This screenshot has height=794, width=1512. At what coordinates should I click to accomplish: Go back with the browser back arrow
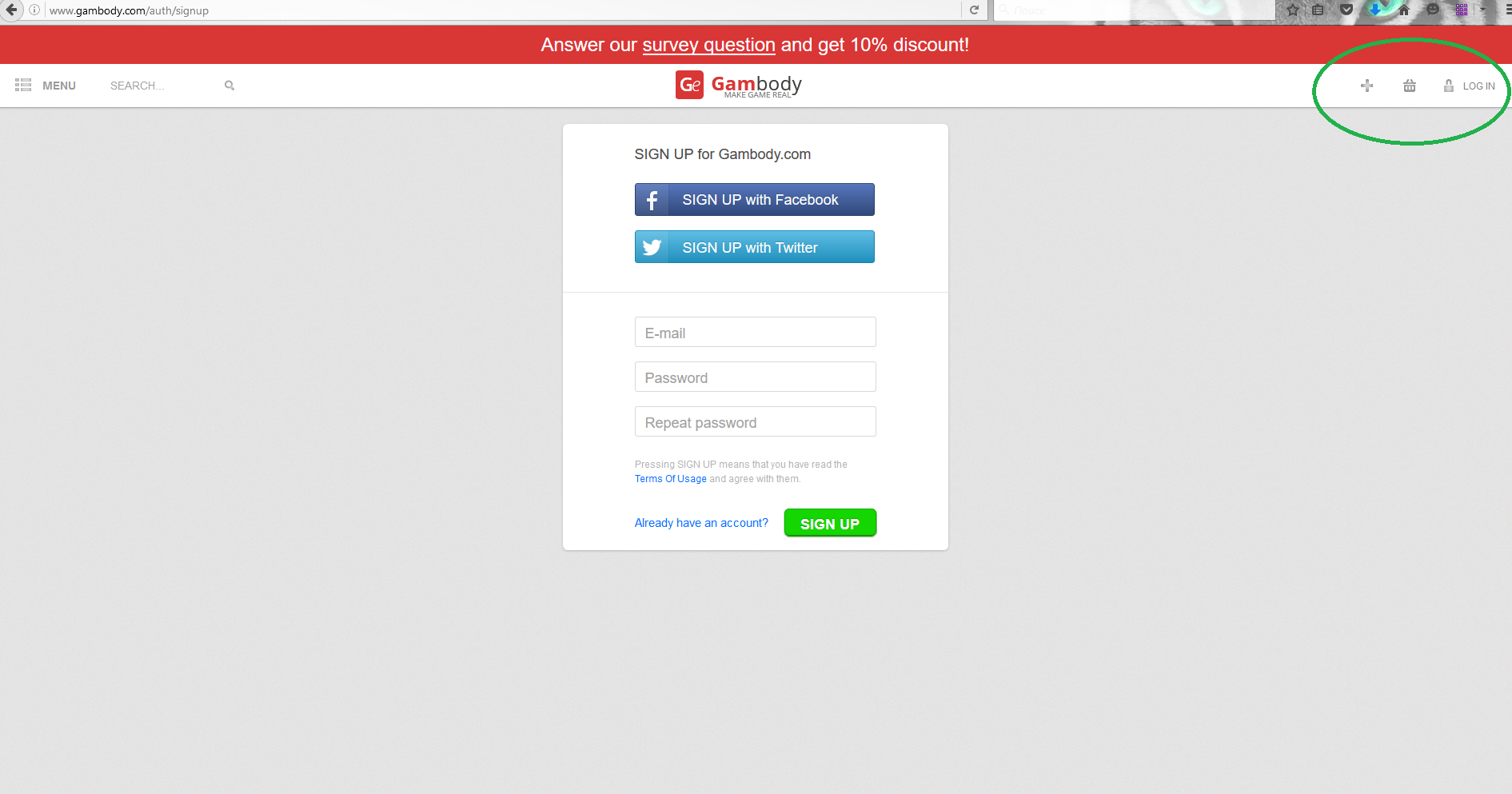[11, 10]
